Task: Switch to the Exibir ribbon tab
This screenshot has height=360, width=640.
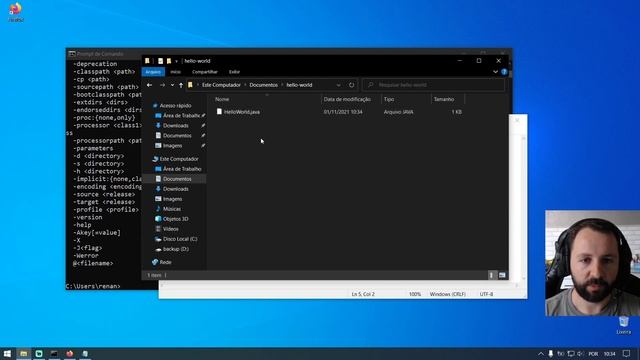Action: click(x=234, y=72)
